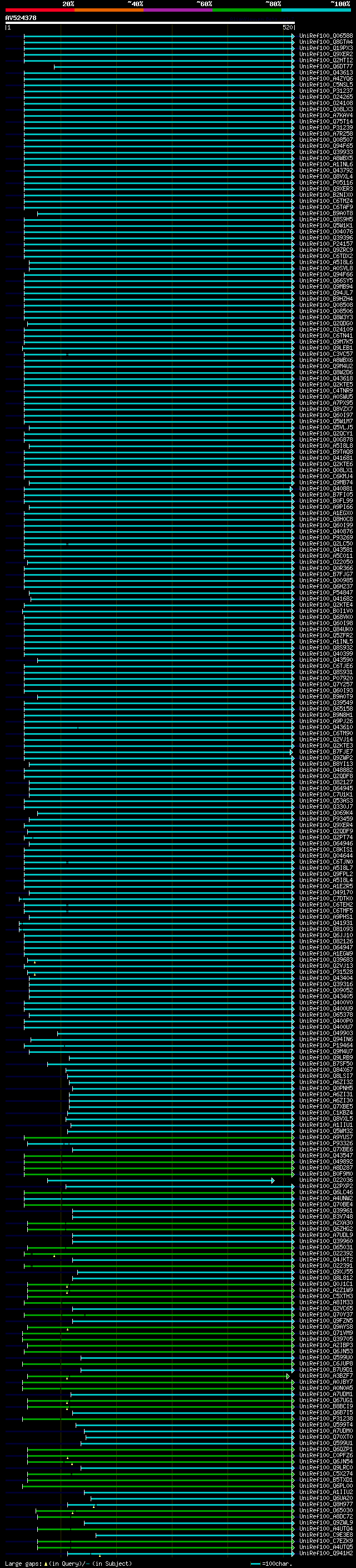Select the UniRef100_P24157 label

[x=326, y=244]
